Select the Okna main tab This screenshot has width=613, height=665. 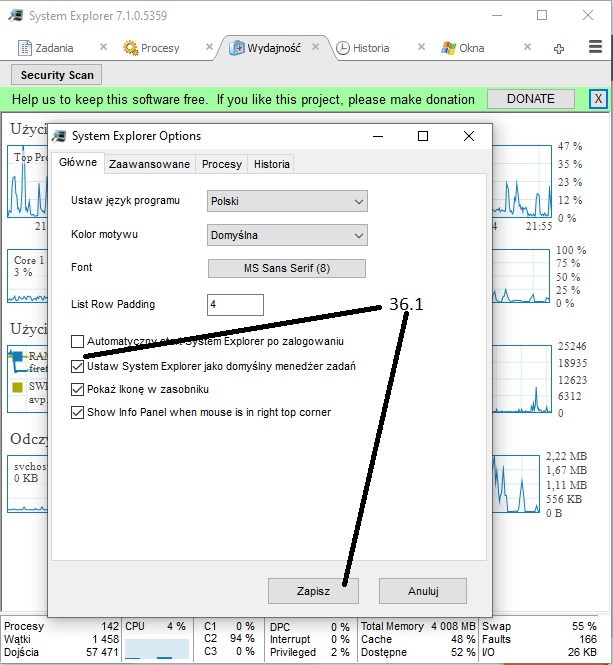[x=471, y=48]
